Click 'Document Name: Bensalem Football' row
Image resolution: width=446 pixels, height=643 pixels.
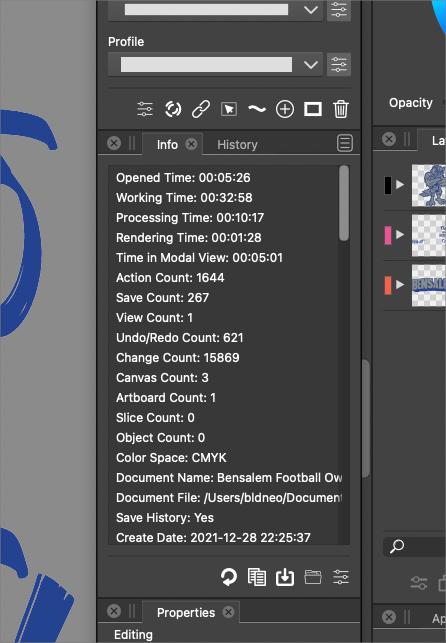(229, 478)
